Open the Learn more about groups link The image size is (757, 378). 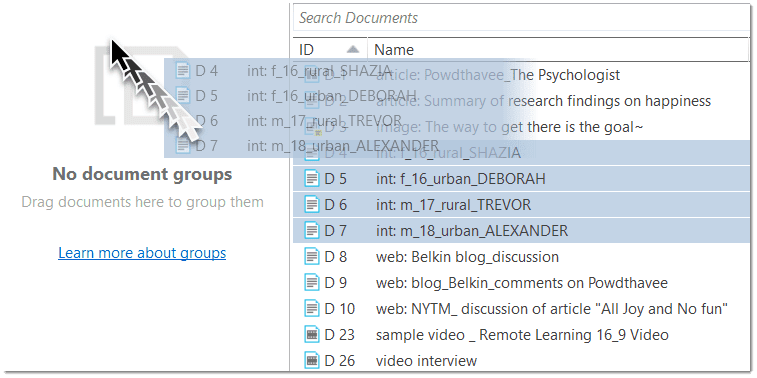[142, 253]
